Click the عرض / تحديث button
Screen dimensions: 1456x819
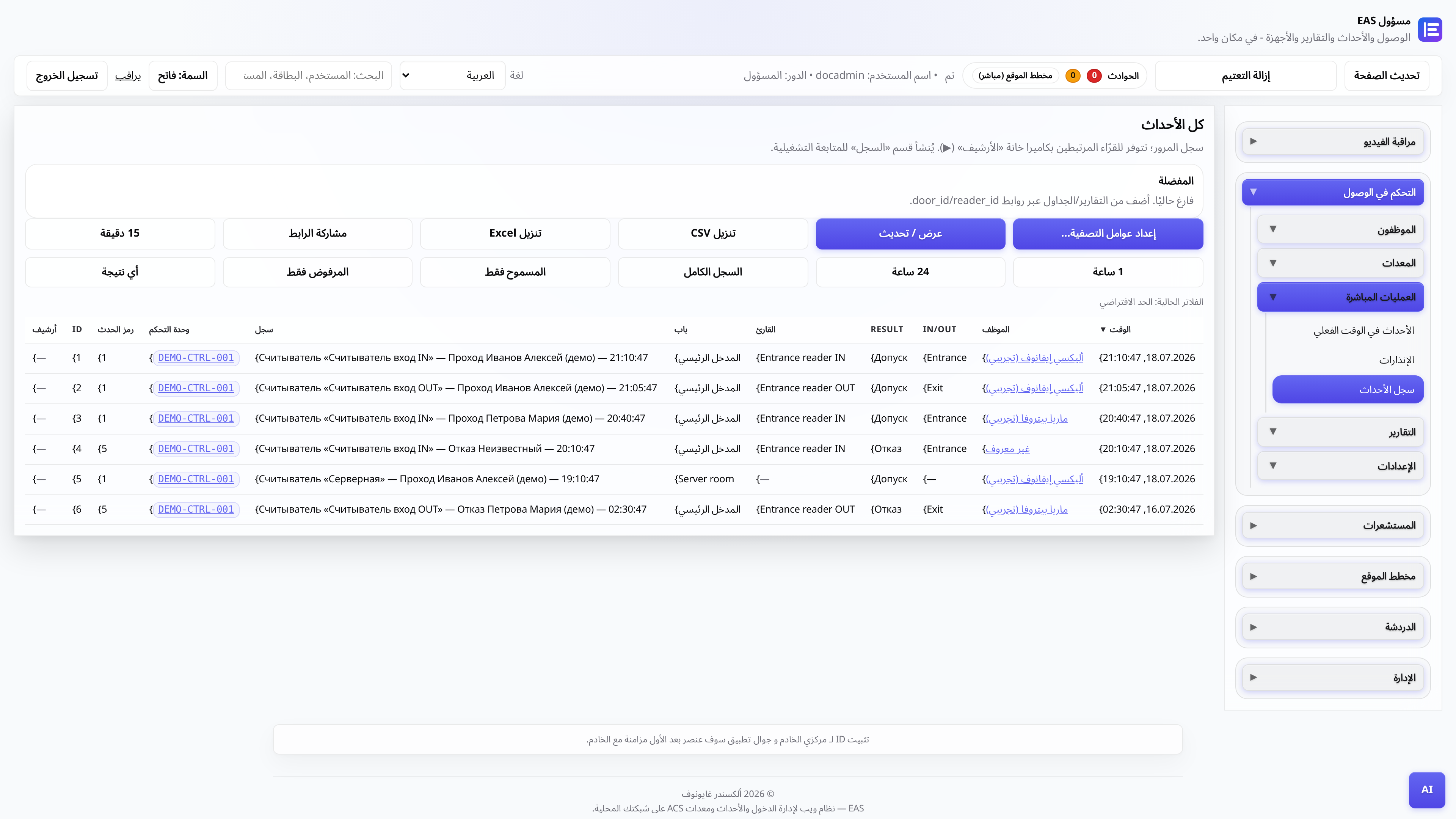pyautogui.click(x=910, y=234)
